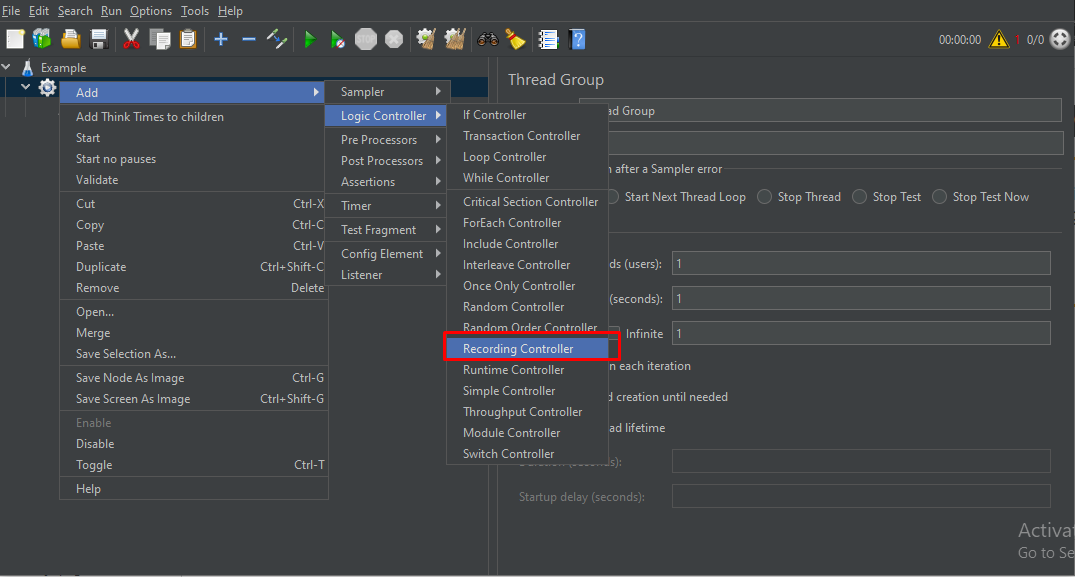
Task: Open the Test Fragment submenu
Action: 387,230
